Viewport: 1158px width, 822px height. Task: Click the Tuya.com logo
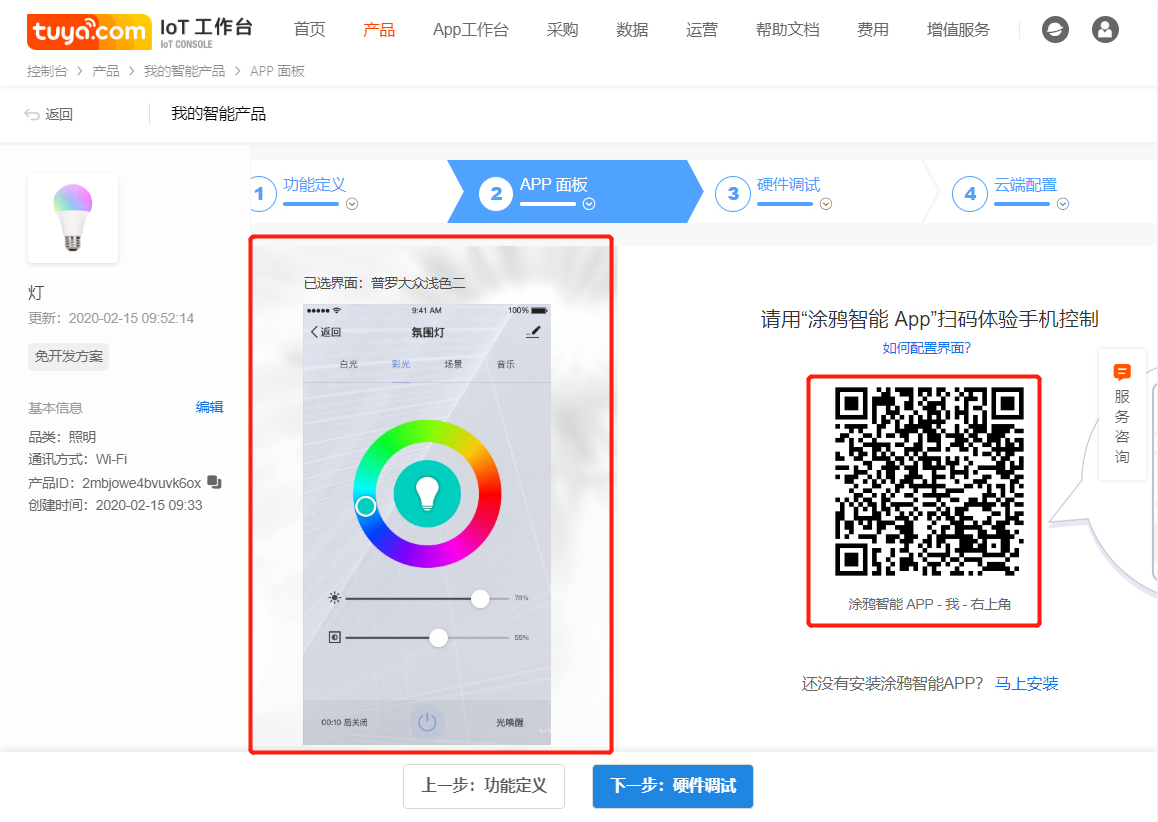point(88,30)
